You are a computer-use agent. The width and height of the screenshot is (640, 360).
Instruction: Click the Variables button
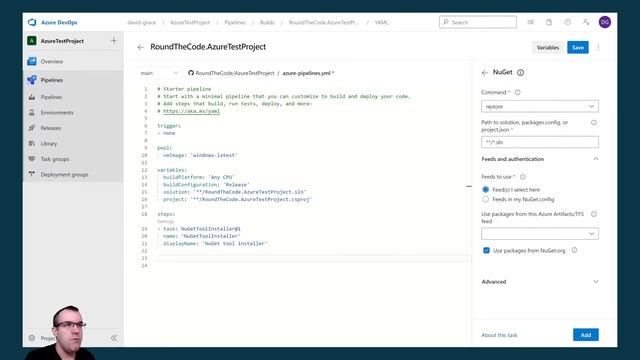click(x=548, y=47)
